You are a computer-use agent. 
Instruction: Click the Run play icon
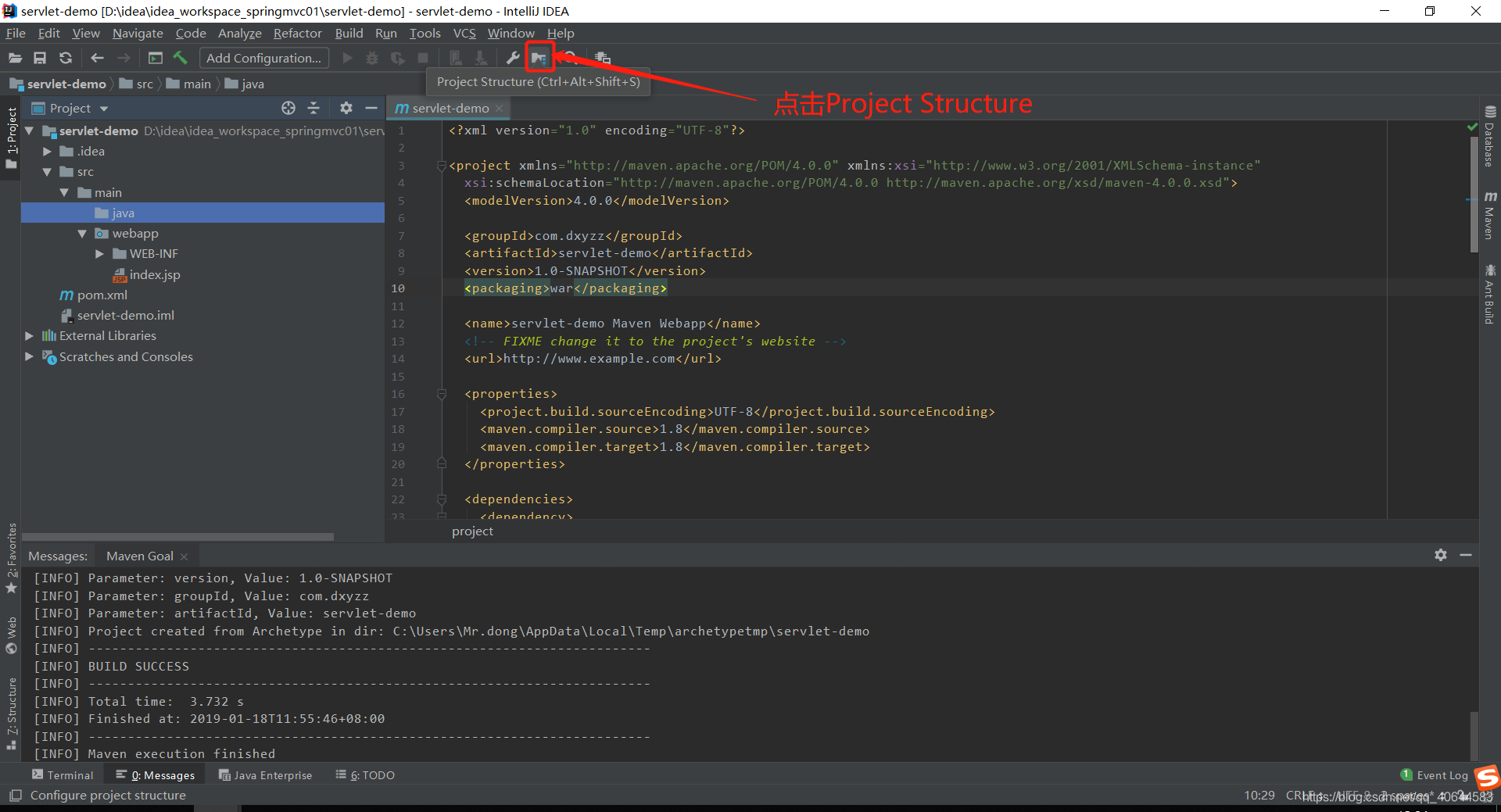point(348,58)
